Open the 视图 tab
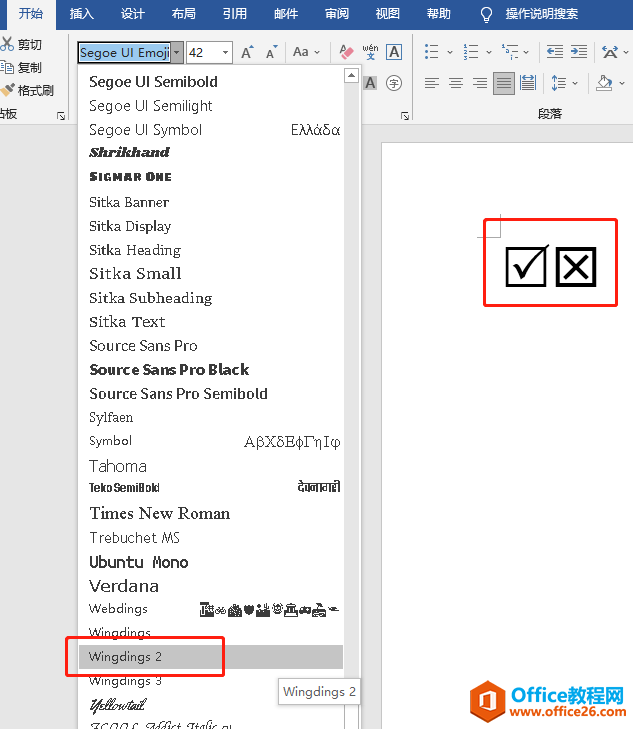The image size is (633, 729). [x=388, y=14]
